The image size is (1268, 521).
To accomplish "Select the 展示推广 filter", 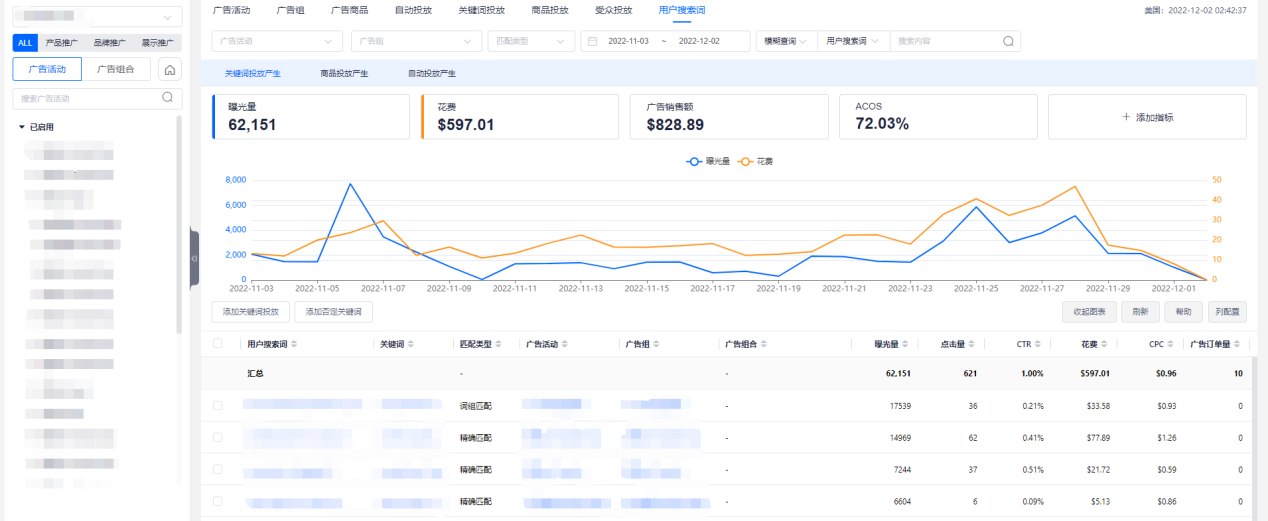I will click(x=158, y=43).
